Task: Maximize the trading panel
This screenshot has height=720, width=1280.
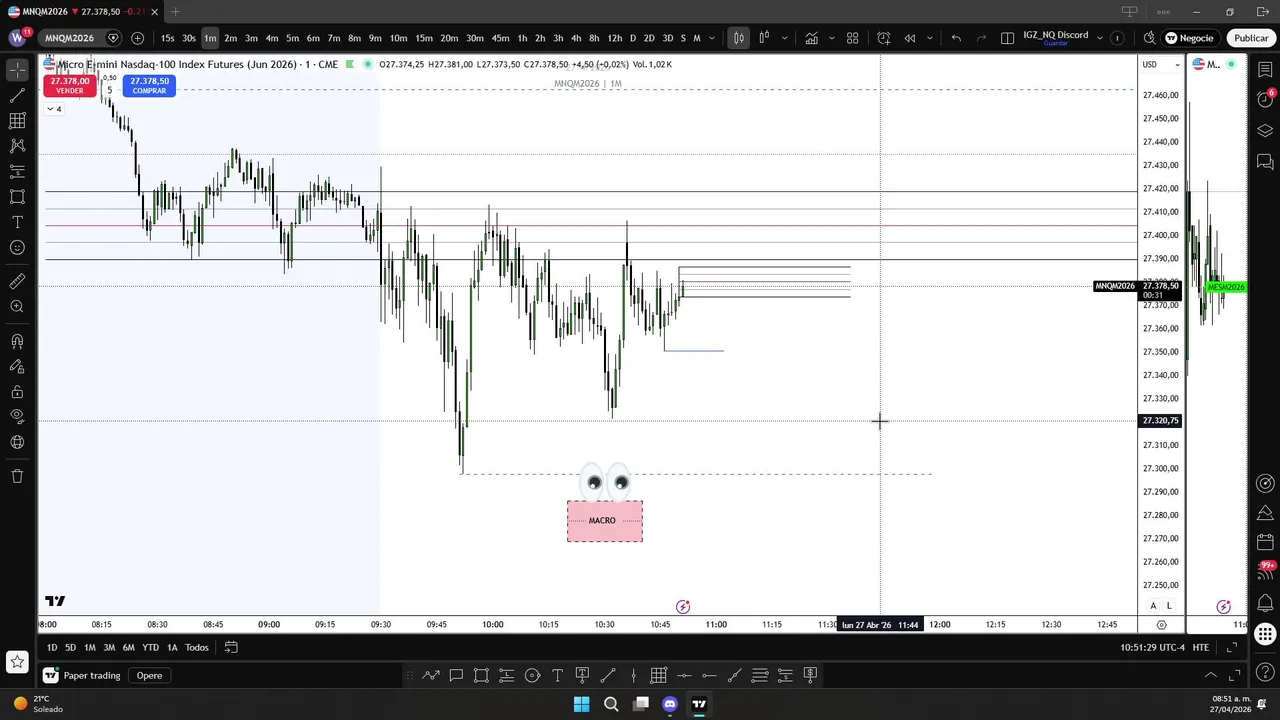Action: (1234, 675)
